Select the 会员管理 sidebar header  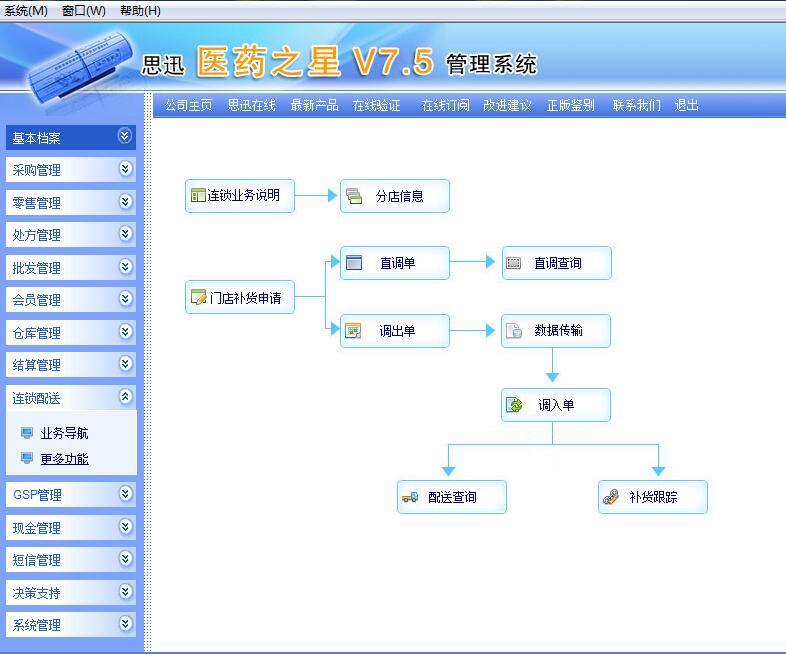(x=71, y=300)
